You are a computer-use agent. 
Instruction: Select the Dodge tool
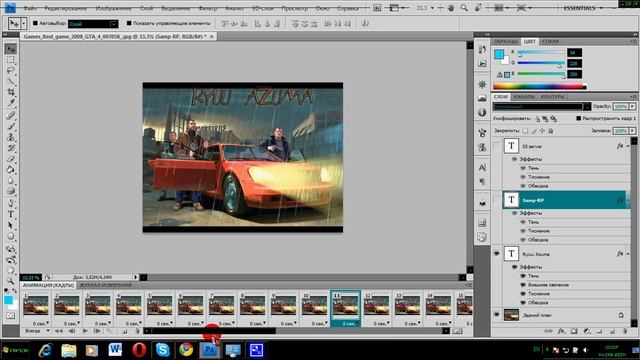[11, 191]
